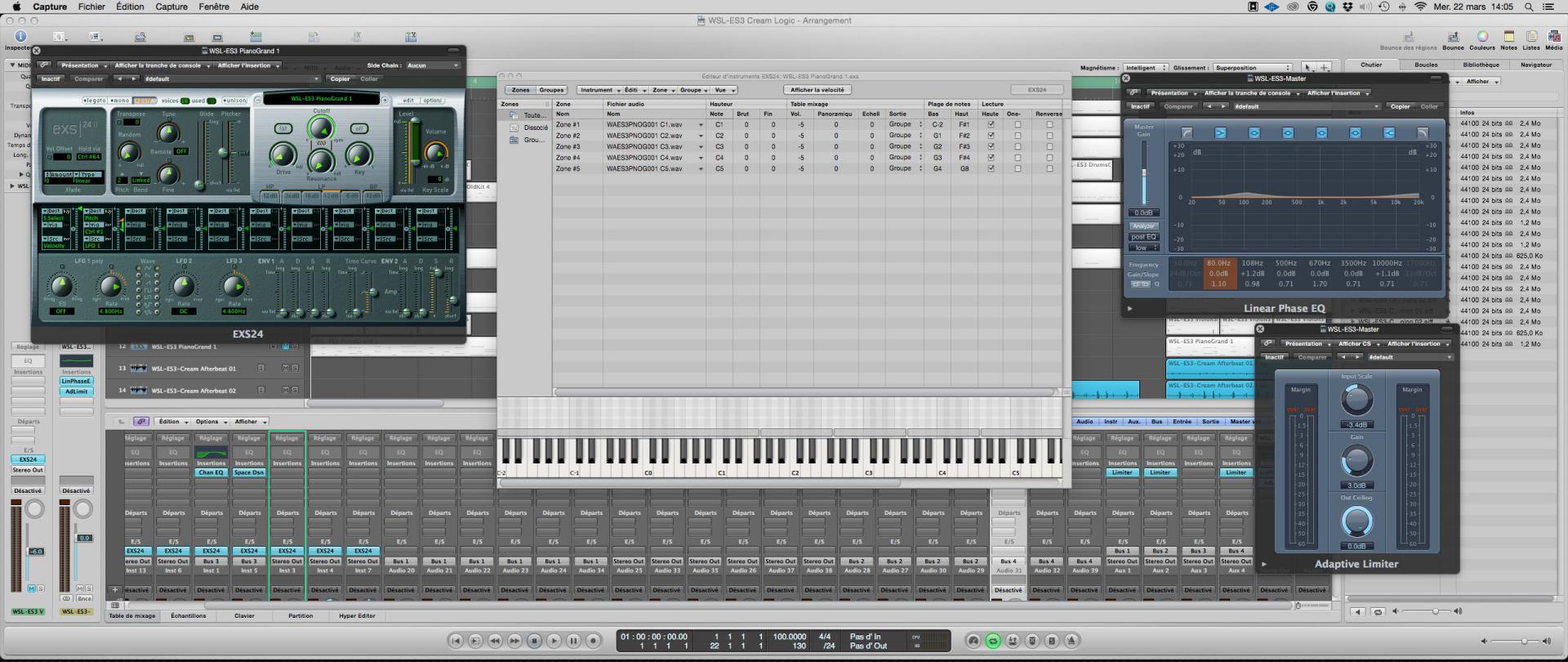
Task: Click the high-cut filter band icon in Linear Phase EQ
Action: (x=1422, y=132)
